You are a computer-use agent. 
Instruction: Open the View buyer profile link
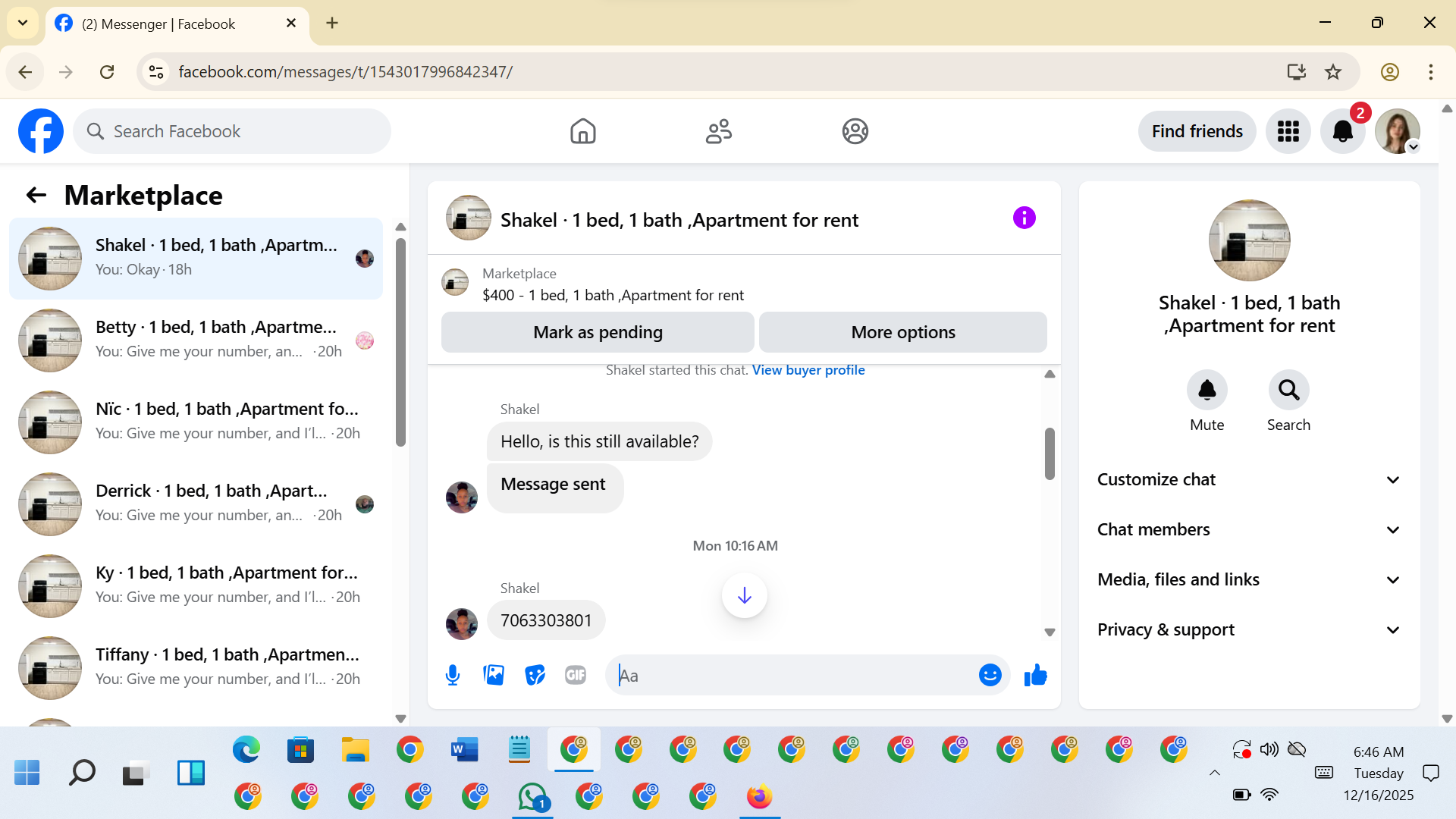coord(808,370)
